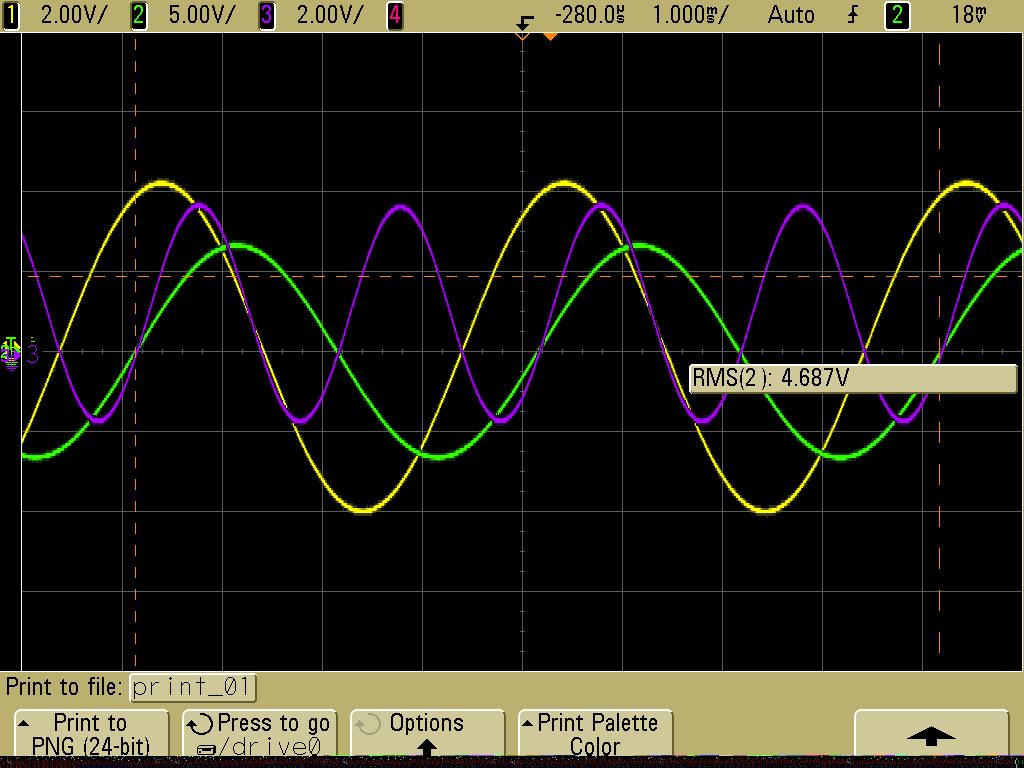
Task: Click the print_01 file name field
Action: [193, 688]
